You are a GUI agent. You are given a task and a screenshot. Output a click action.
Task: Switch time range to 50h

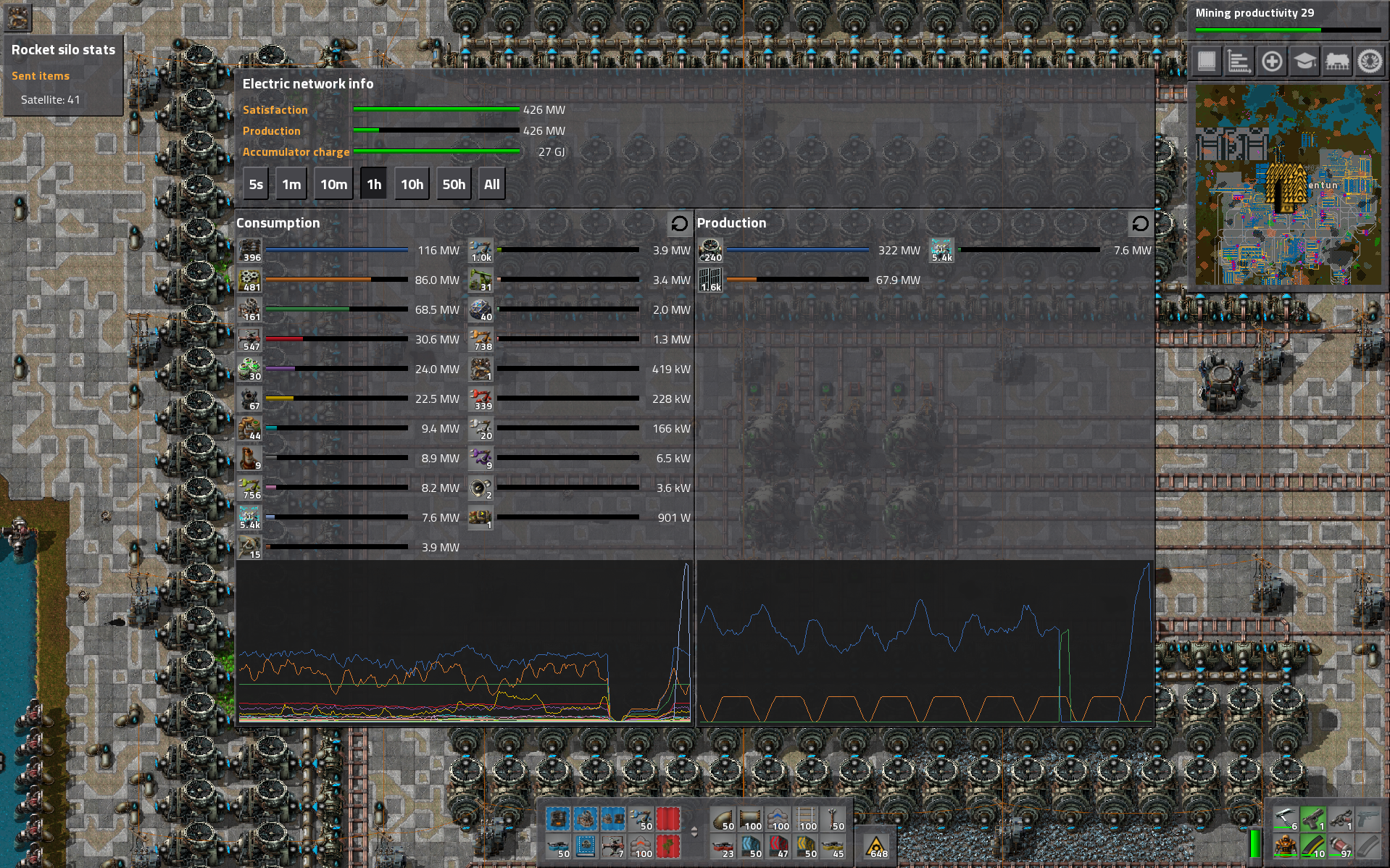(x=454, y=184)
